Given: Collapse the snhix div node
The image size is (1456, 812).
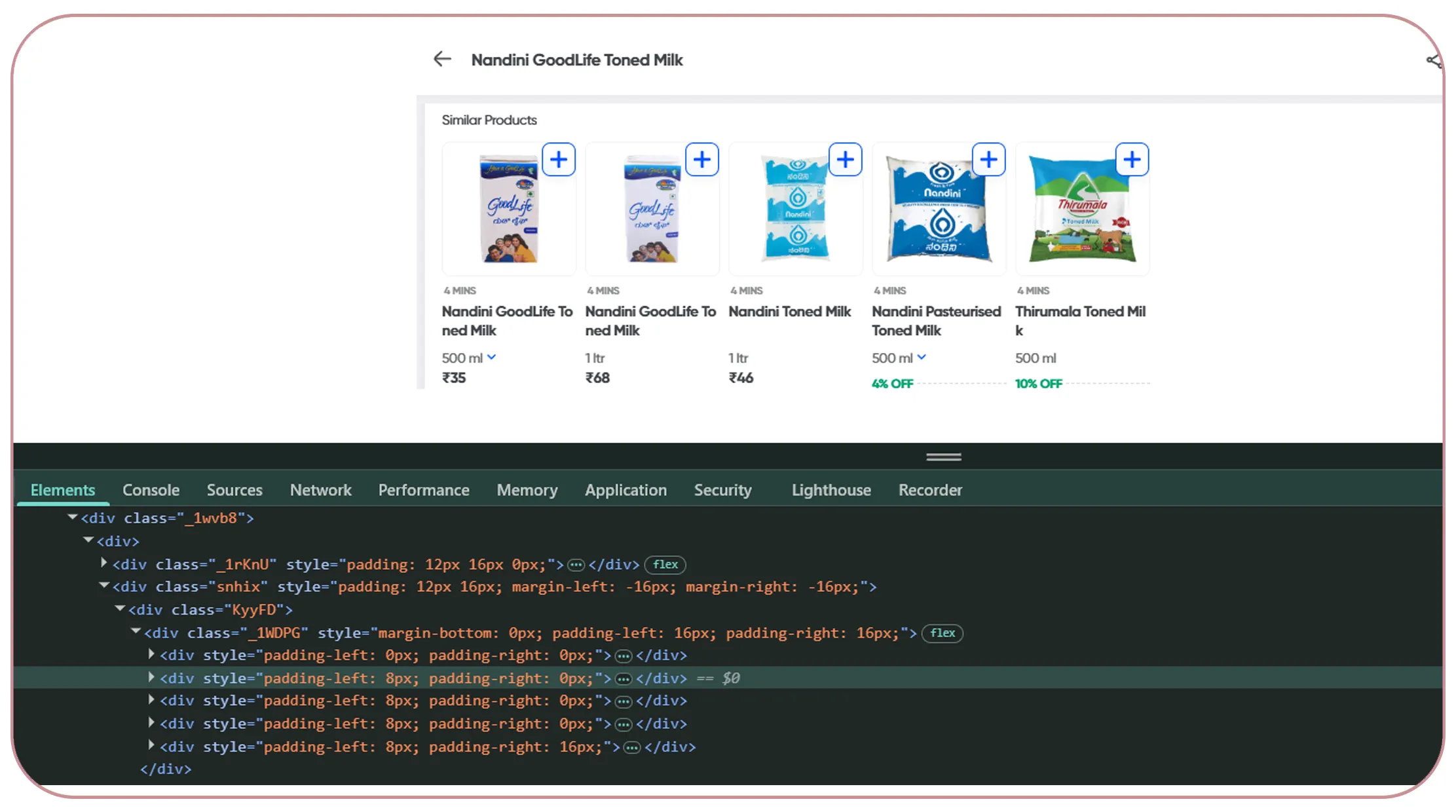Looking at the screenshot, I should pyautogui.click(x=103, y=585).
